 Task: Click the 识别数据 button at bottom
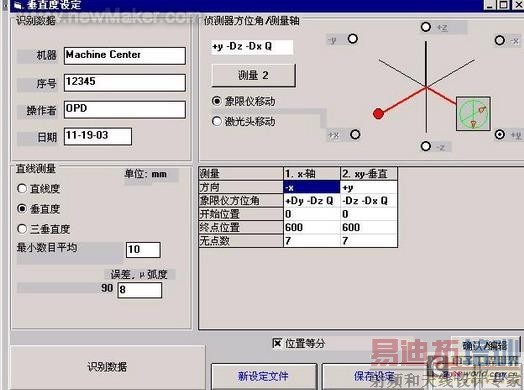point(107,367)
